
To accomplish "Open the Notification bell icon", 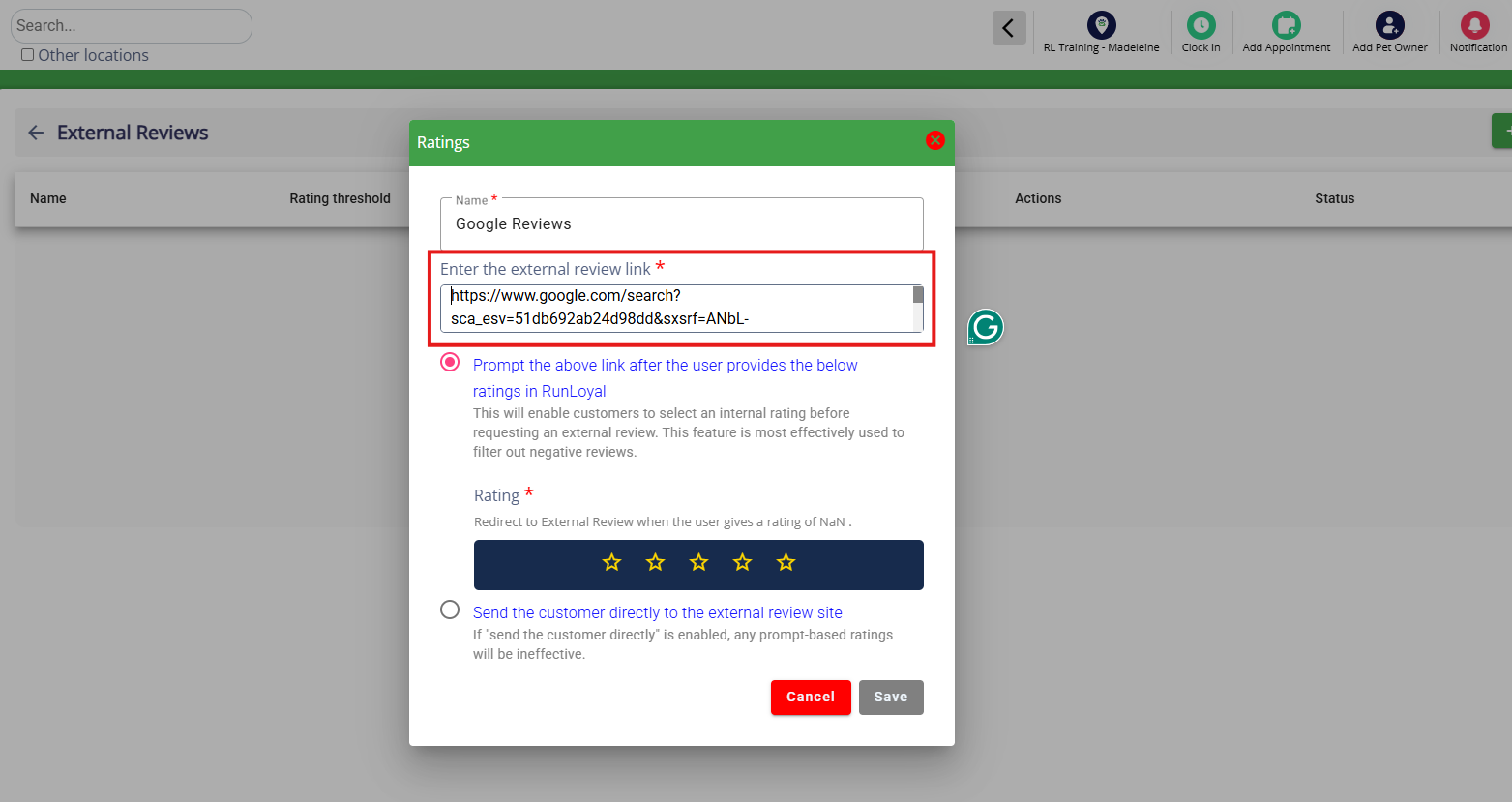I will click(1475, 24).
